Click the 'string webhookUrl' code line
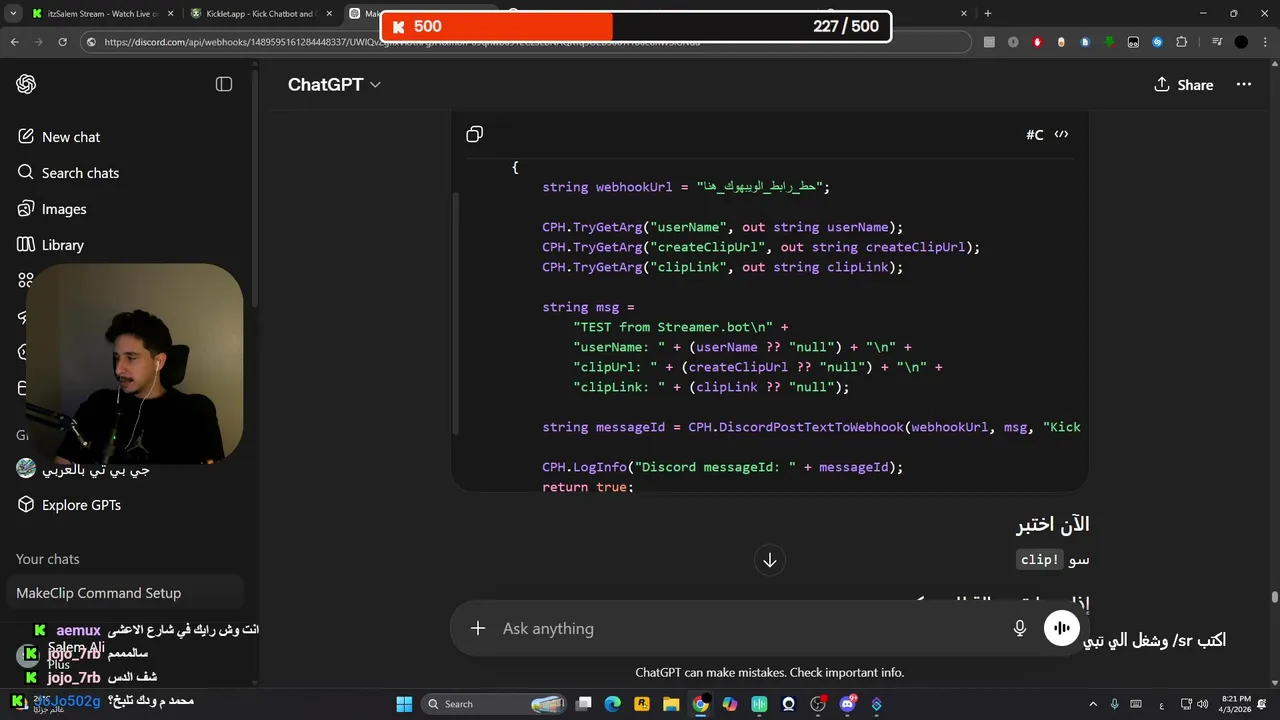The image size is (1280, 720). (x=686, y=187)
